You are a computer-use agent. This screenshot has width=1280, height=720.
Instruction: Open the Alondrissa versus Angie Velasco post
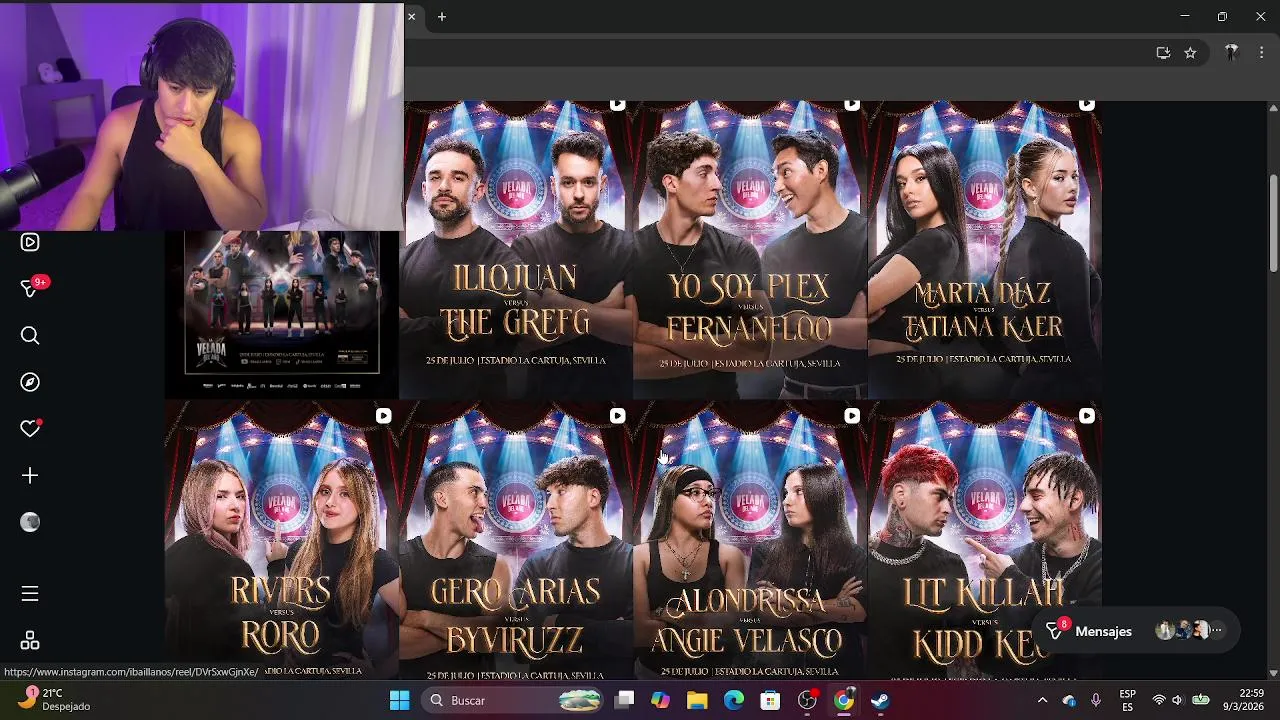pyautogui.click(x=750, y=541)
